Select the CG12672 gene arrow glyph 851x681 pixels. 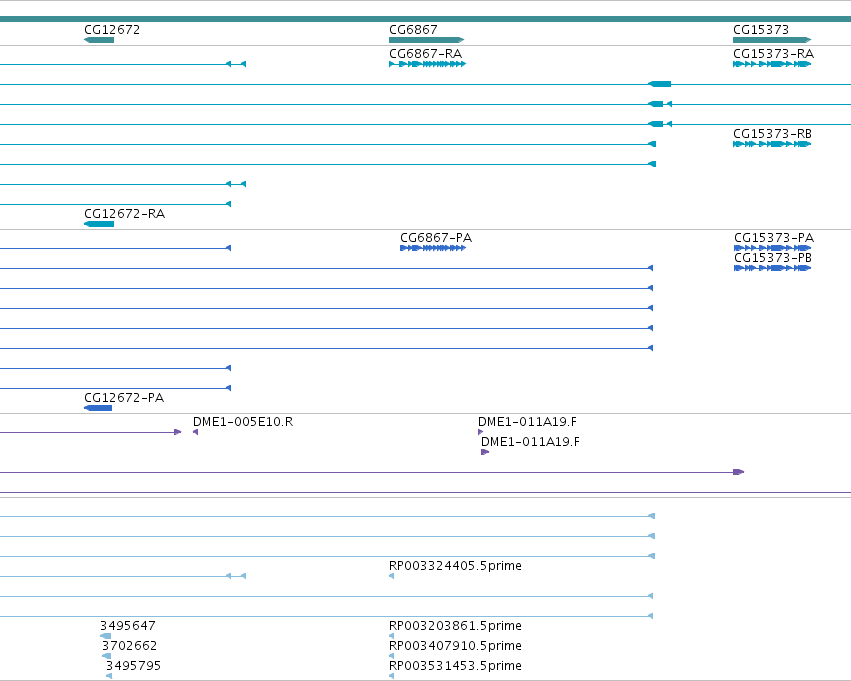click(x=99, y=40)
